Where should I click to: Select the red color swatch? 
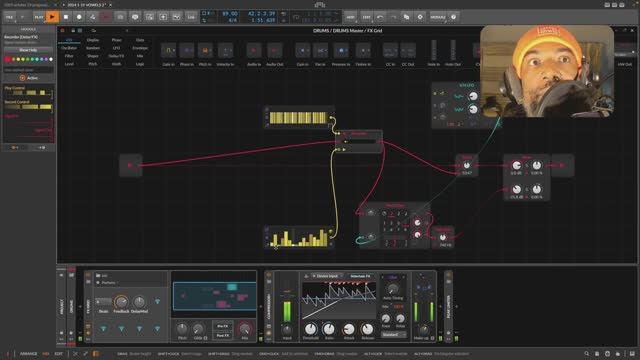pos(8,59)
